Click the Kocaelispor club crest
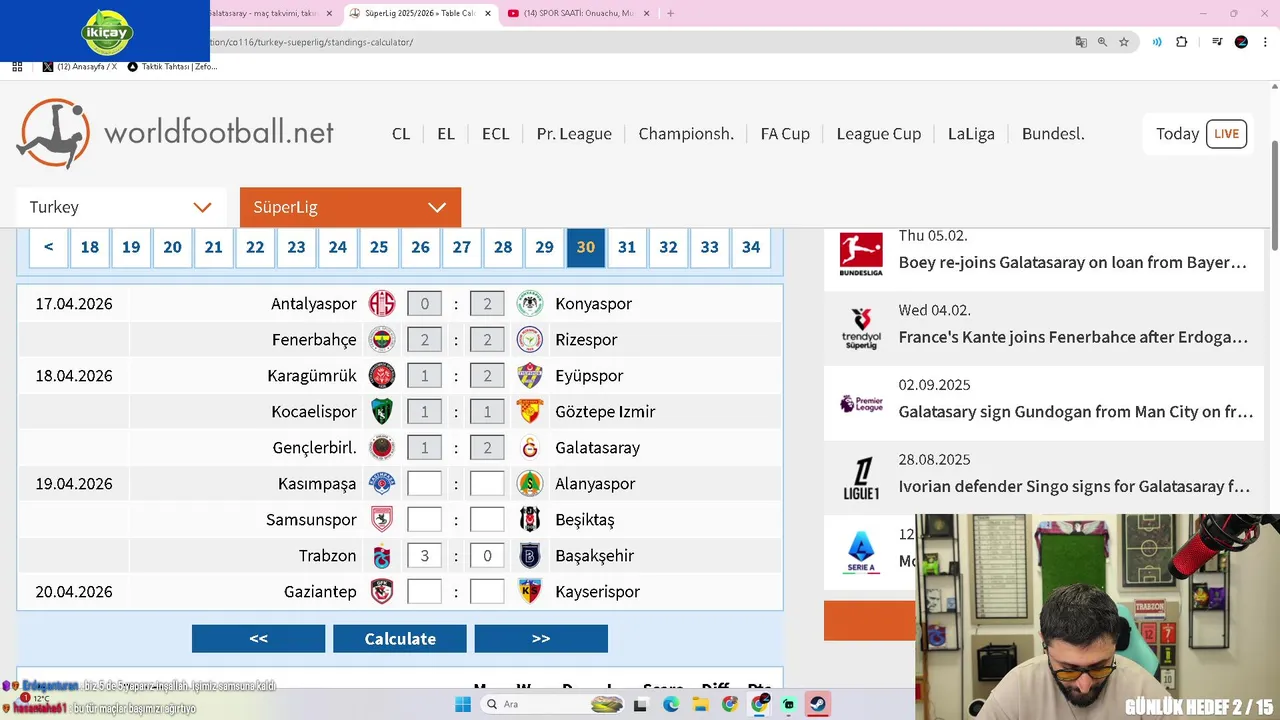Image resolution: width=1280 pixels, height=720 pixels. point(382,411)
